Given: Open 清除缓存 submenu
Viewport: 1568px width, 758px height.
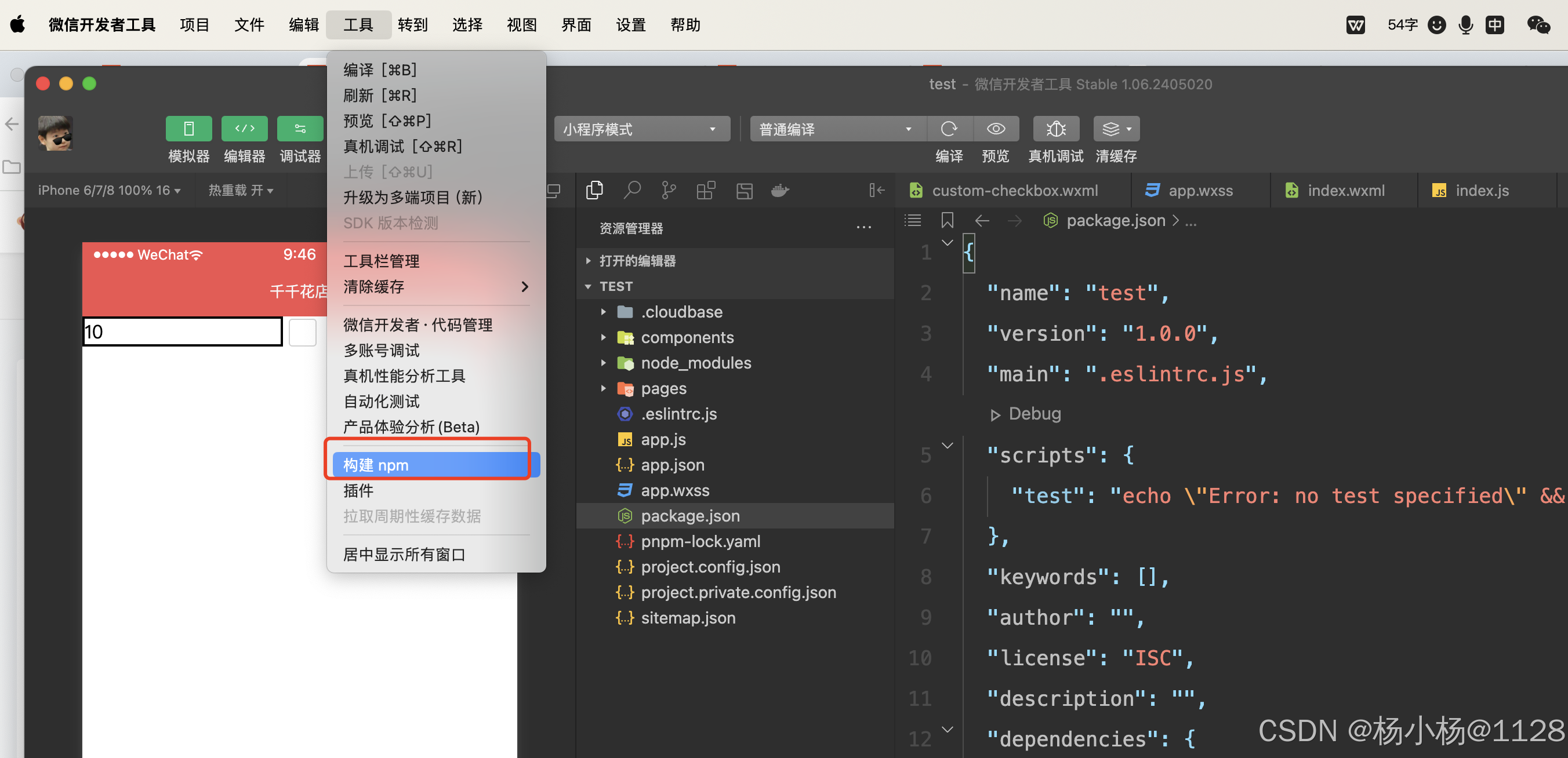Looking at the screenshot, I should 437,286.
